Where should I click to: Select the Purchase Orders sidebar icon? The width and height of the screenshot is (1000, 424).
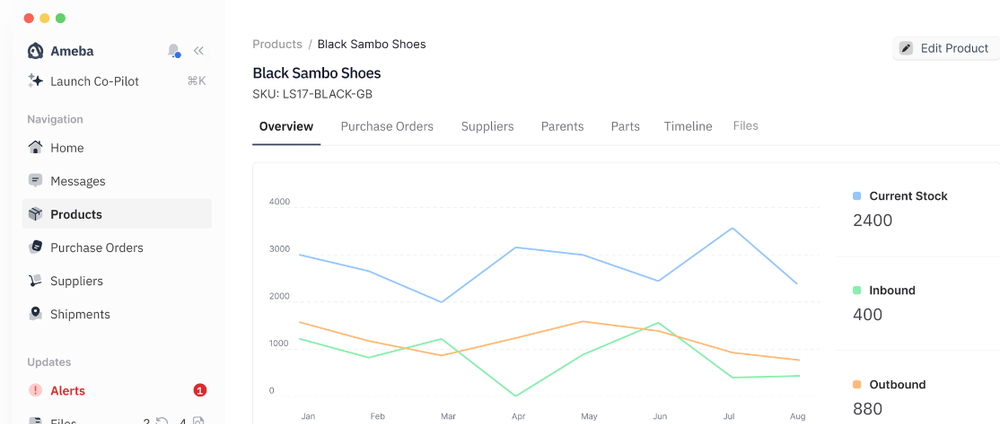[x=36, y=247]
